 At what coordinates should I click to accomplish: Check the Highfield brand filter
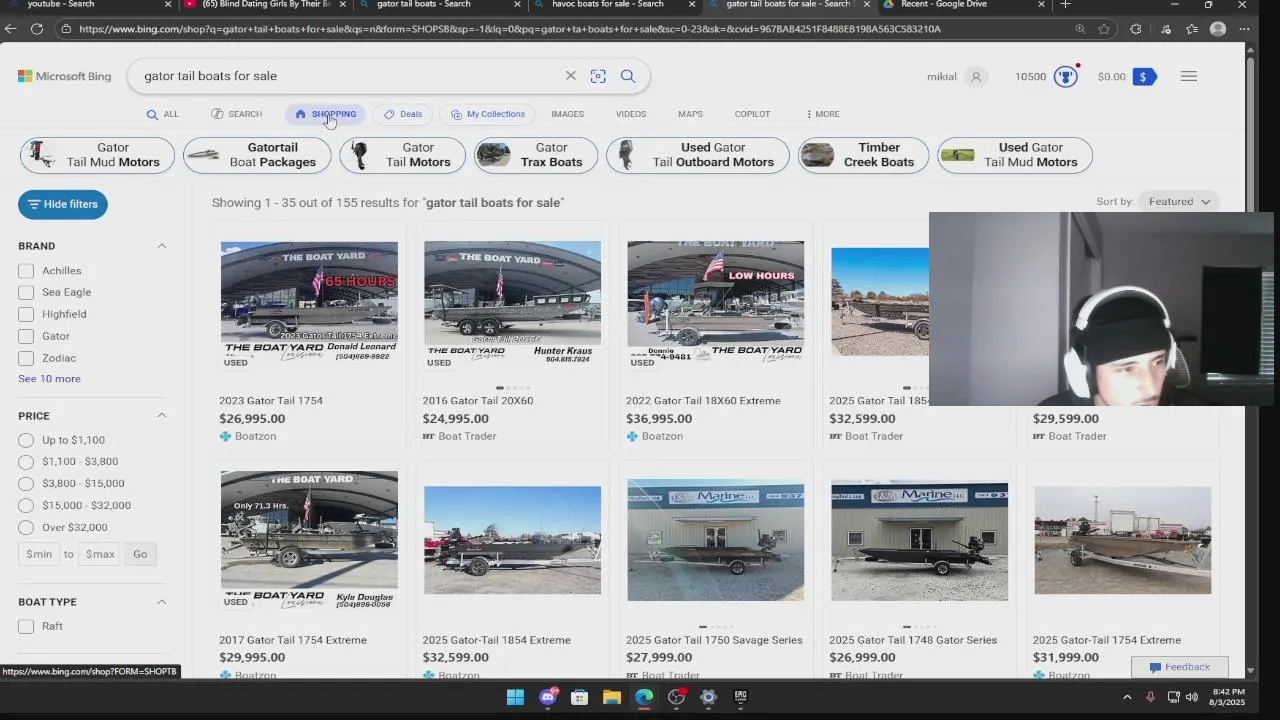(26, 314)
